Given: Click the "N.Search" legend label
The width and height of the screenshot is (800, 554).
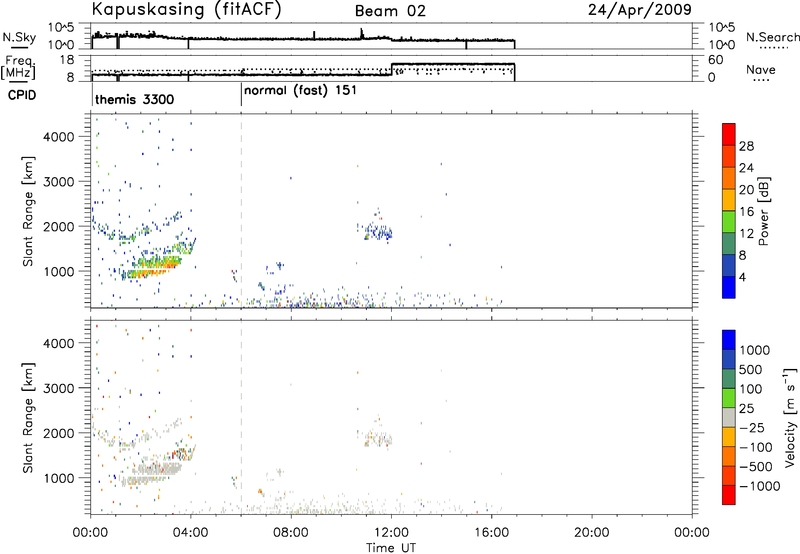Looking at the screenshot, I should [772, 37].
